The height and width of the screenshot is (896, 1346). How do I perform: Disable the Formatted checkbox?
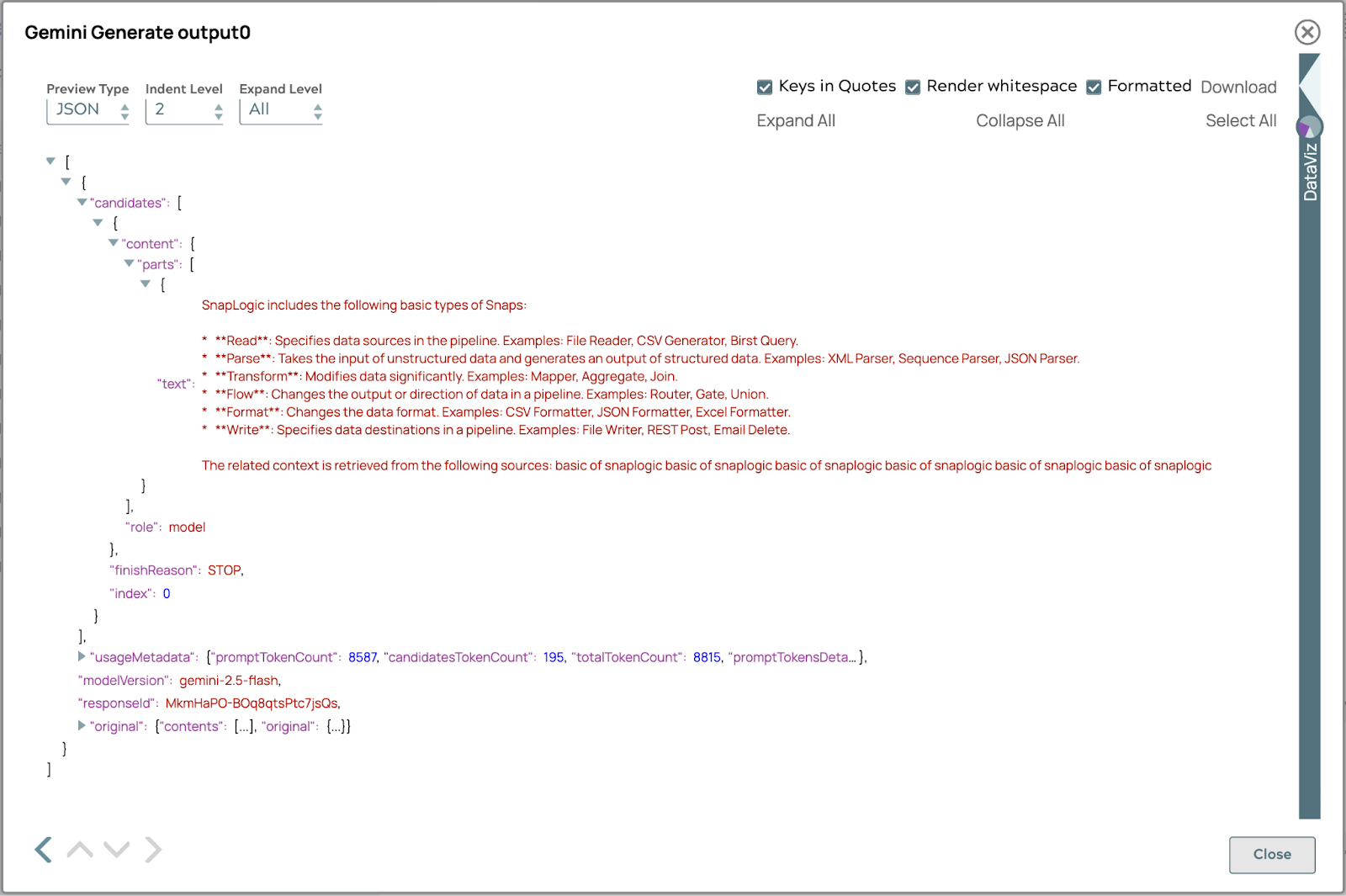pyautogui.click(x=1094, y=87)
